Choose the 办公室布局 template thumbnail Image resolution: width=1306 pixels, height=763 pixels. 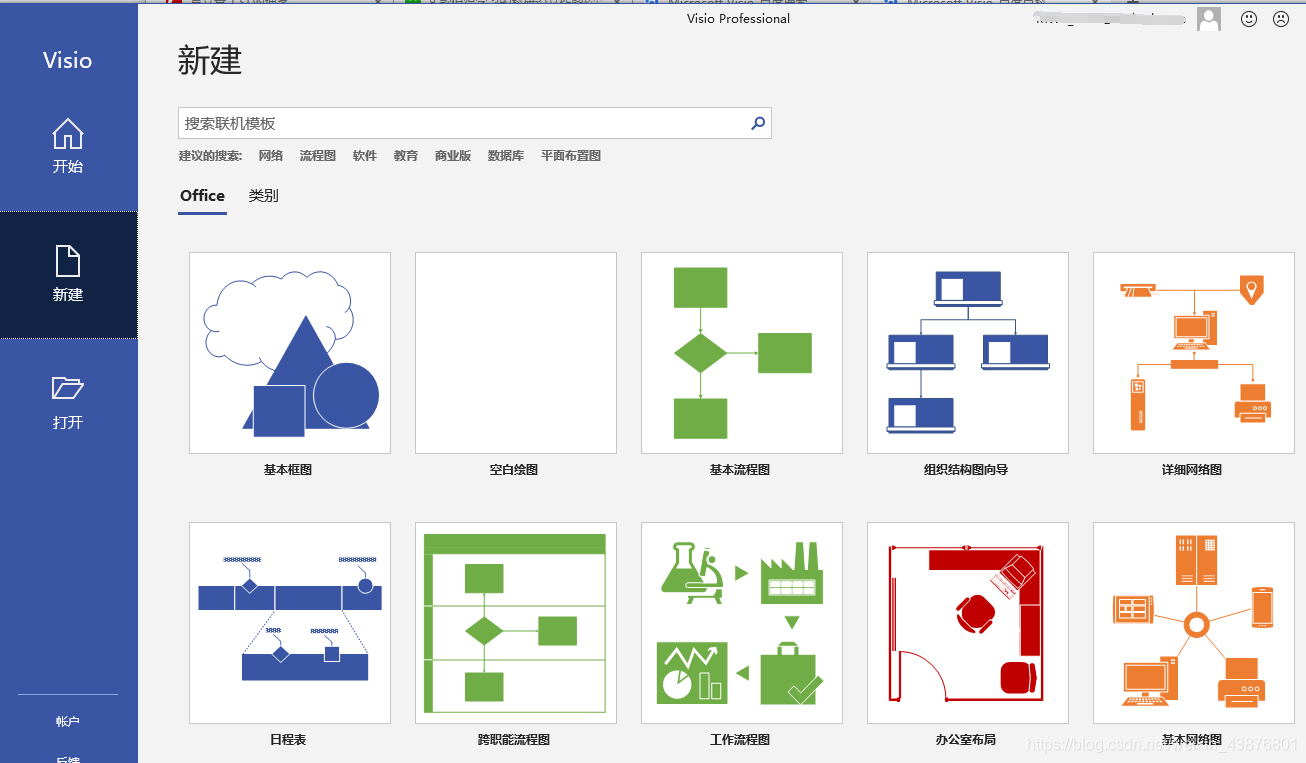click(x=968, y=623)
